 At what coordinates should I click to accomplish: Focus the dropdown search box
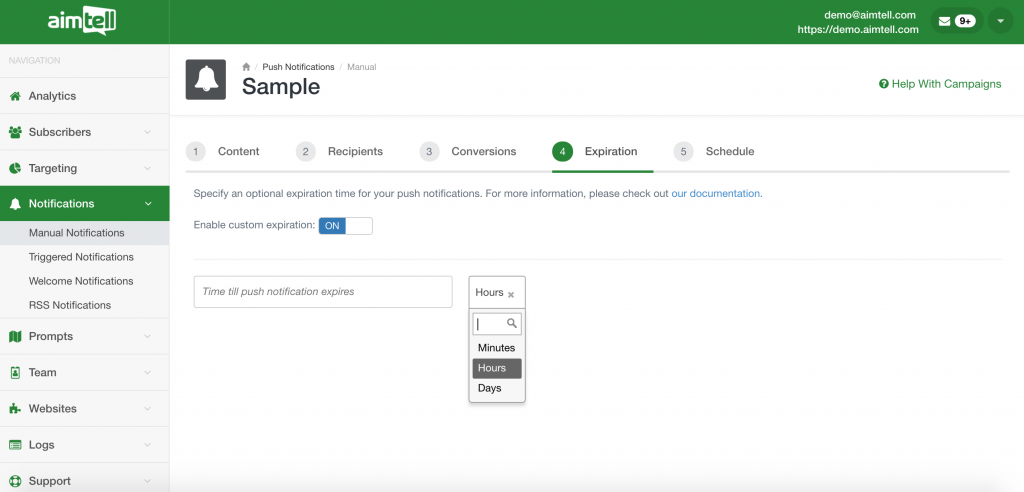pos(497,323)
